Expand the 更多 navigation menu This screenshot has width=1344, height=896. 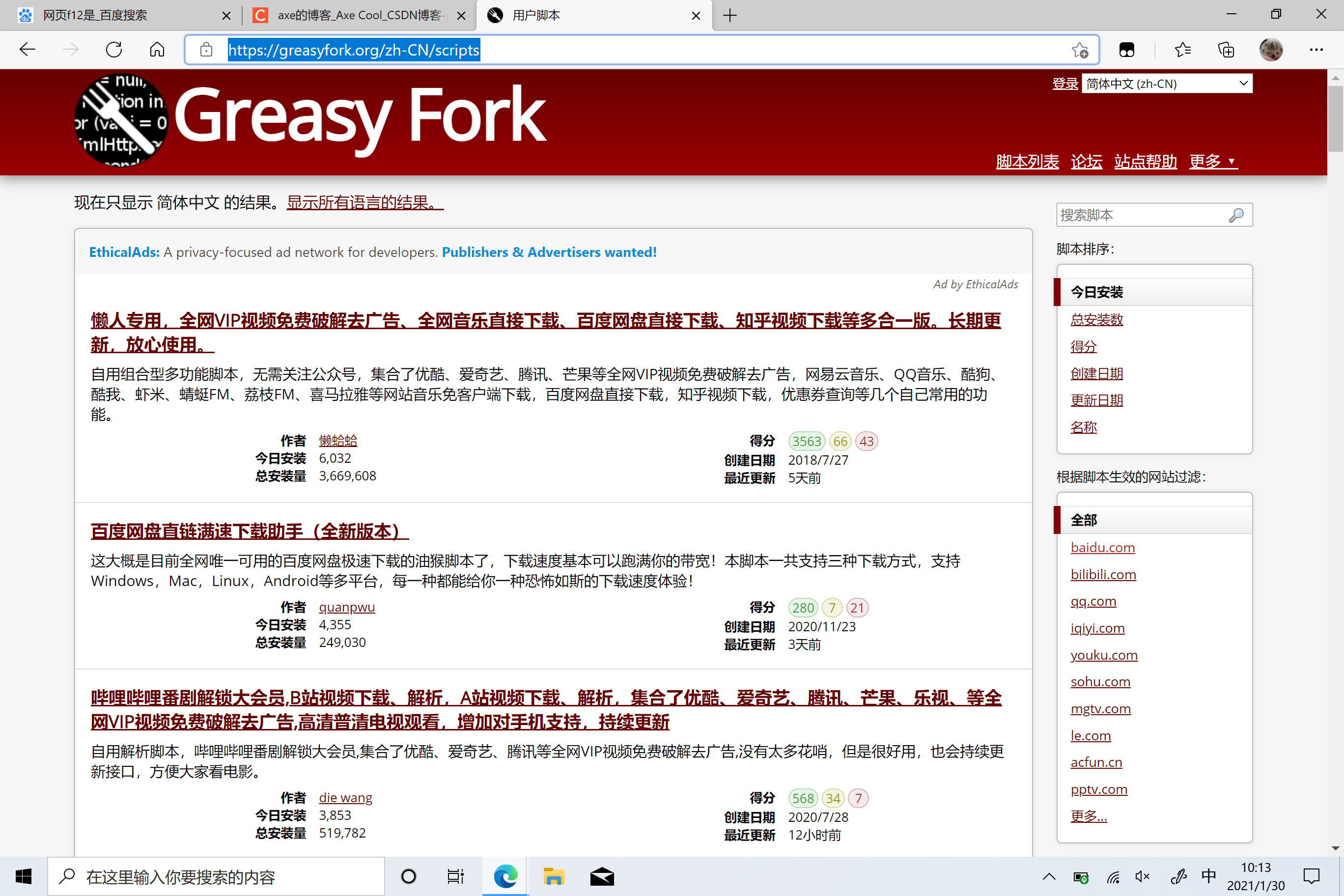point(1212,162)
